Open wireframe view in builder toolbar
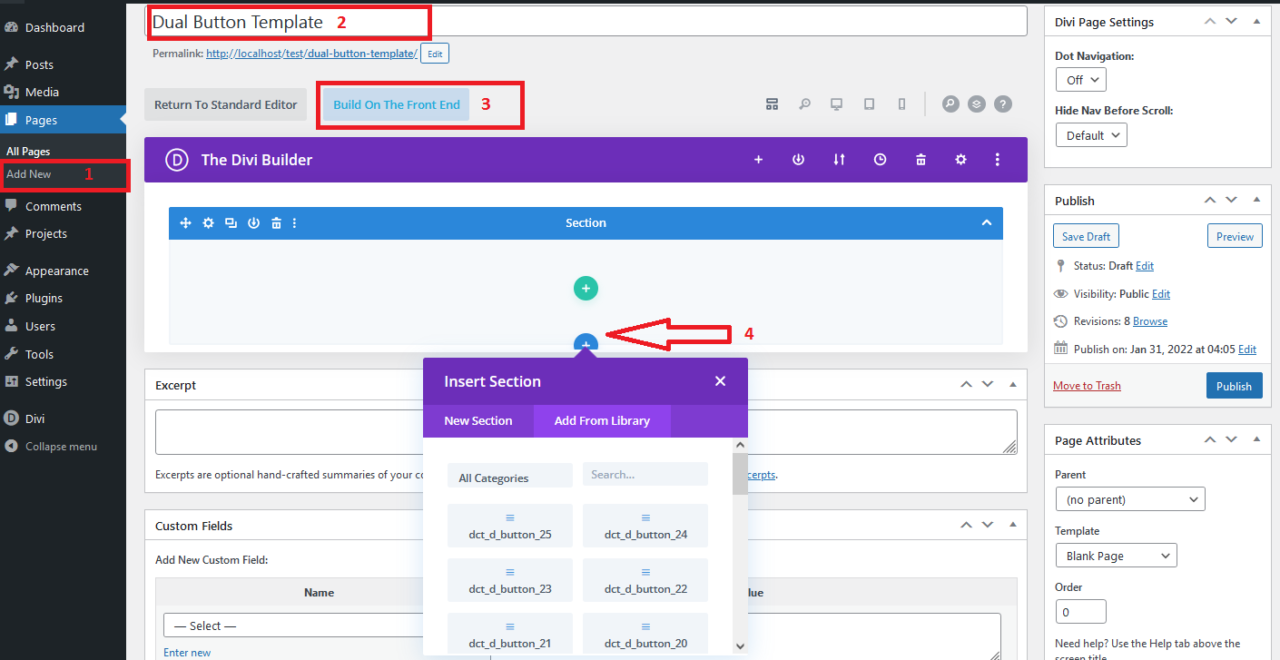Screen dimensions: 1280x660 (x=772, y=104)
